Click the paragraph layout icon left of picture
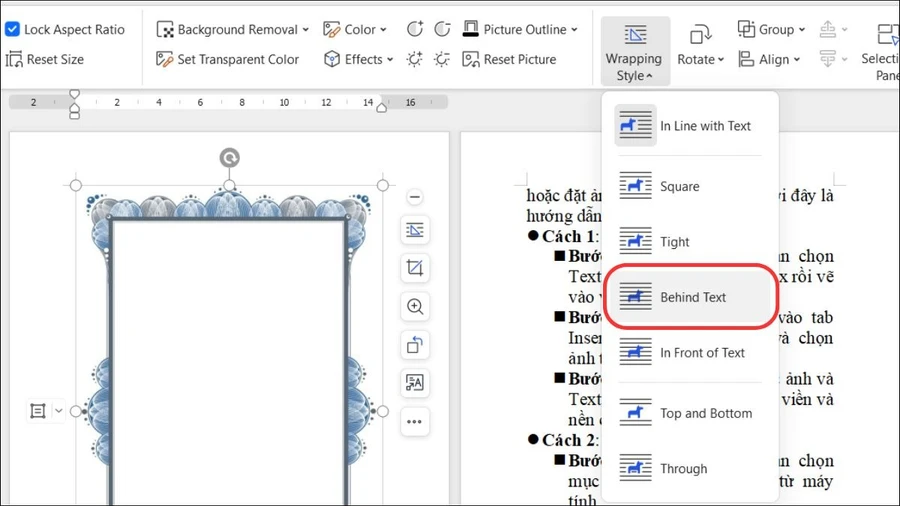 click(x=38, y=411)
